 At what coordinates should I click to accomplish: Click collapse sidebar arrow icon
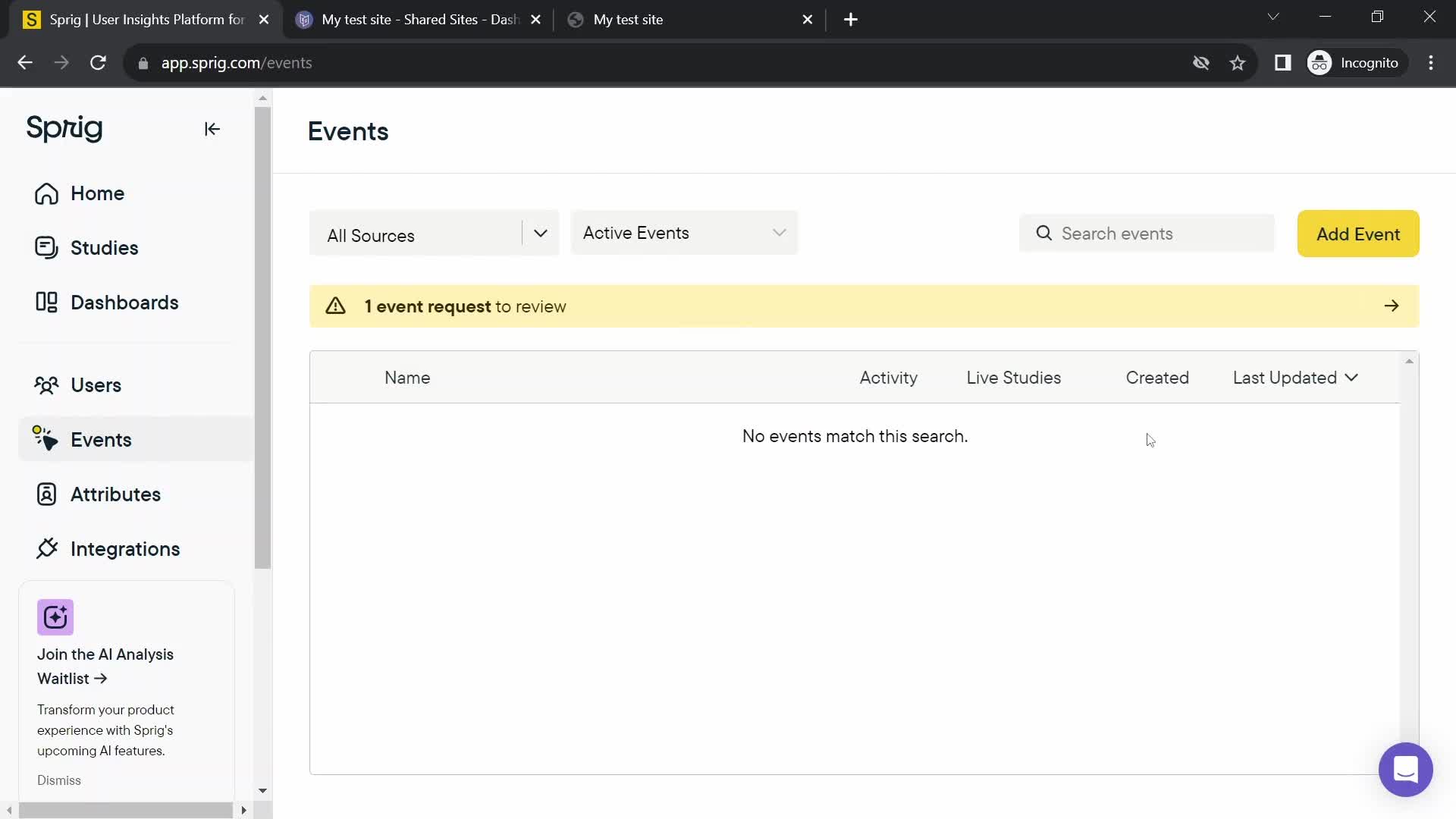click(x=211, y=128)
